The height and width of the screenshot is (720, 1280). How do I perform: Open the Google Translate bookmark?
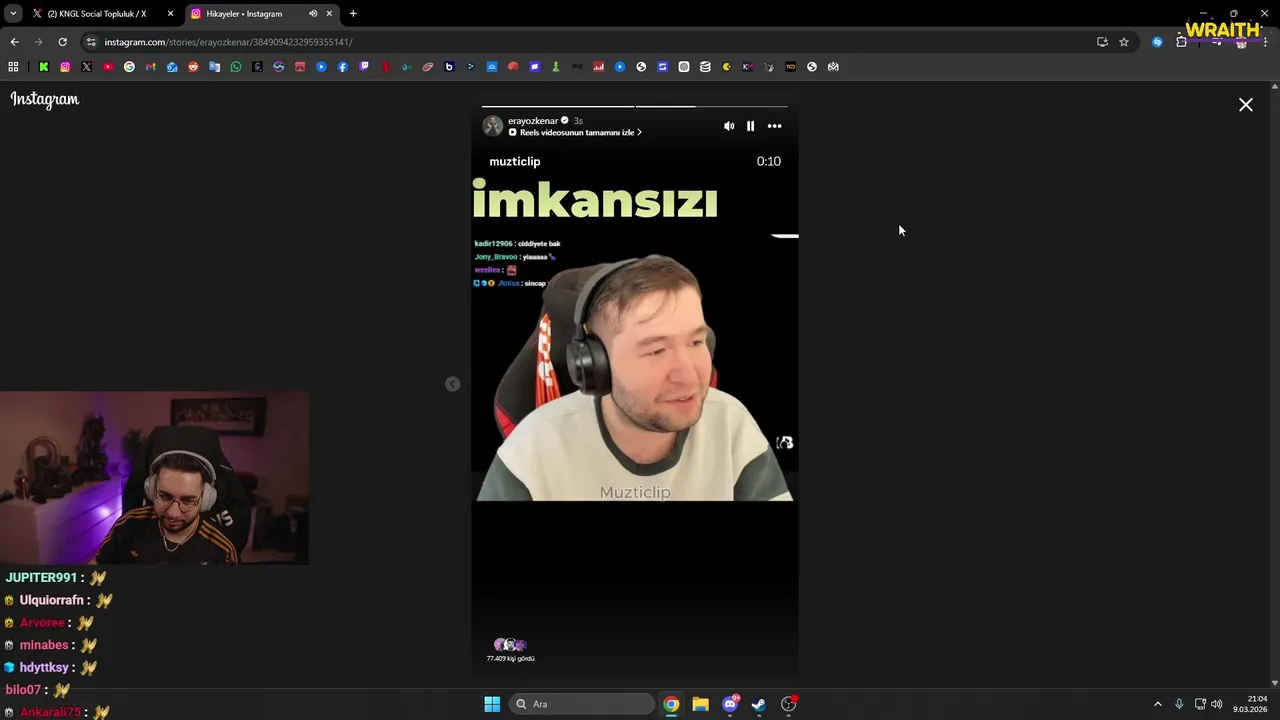click(x=214, y=67)
